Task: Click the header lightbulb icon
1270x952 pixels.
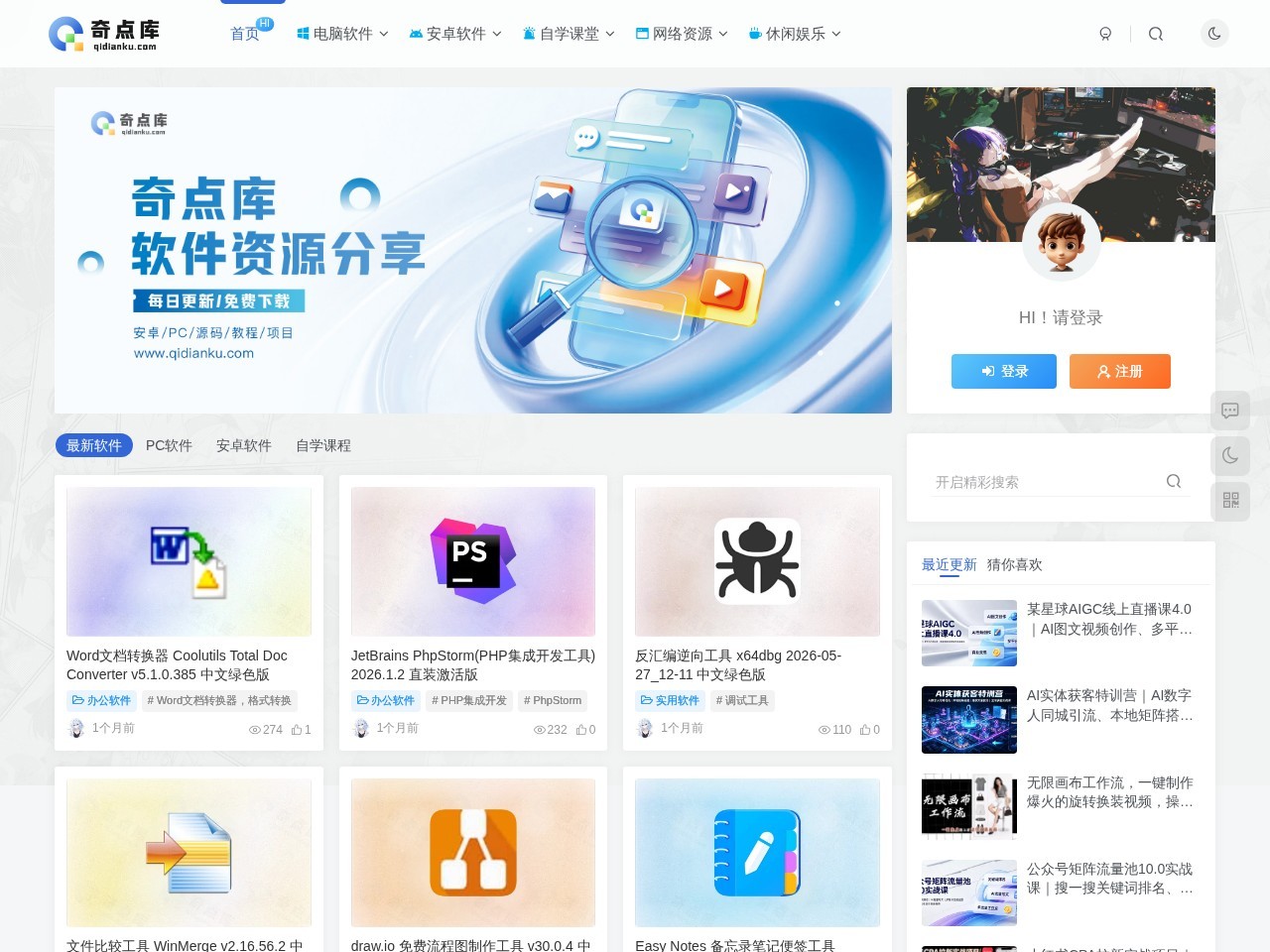Action: coord(1105,34)
